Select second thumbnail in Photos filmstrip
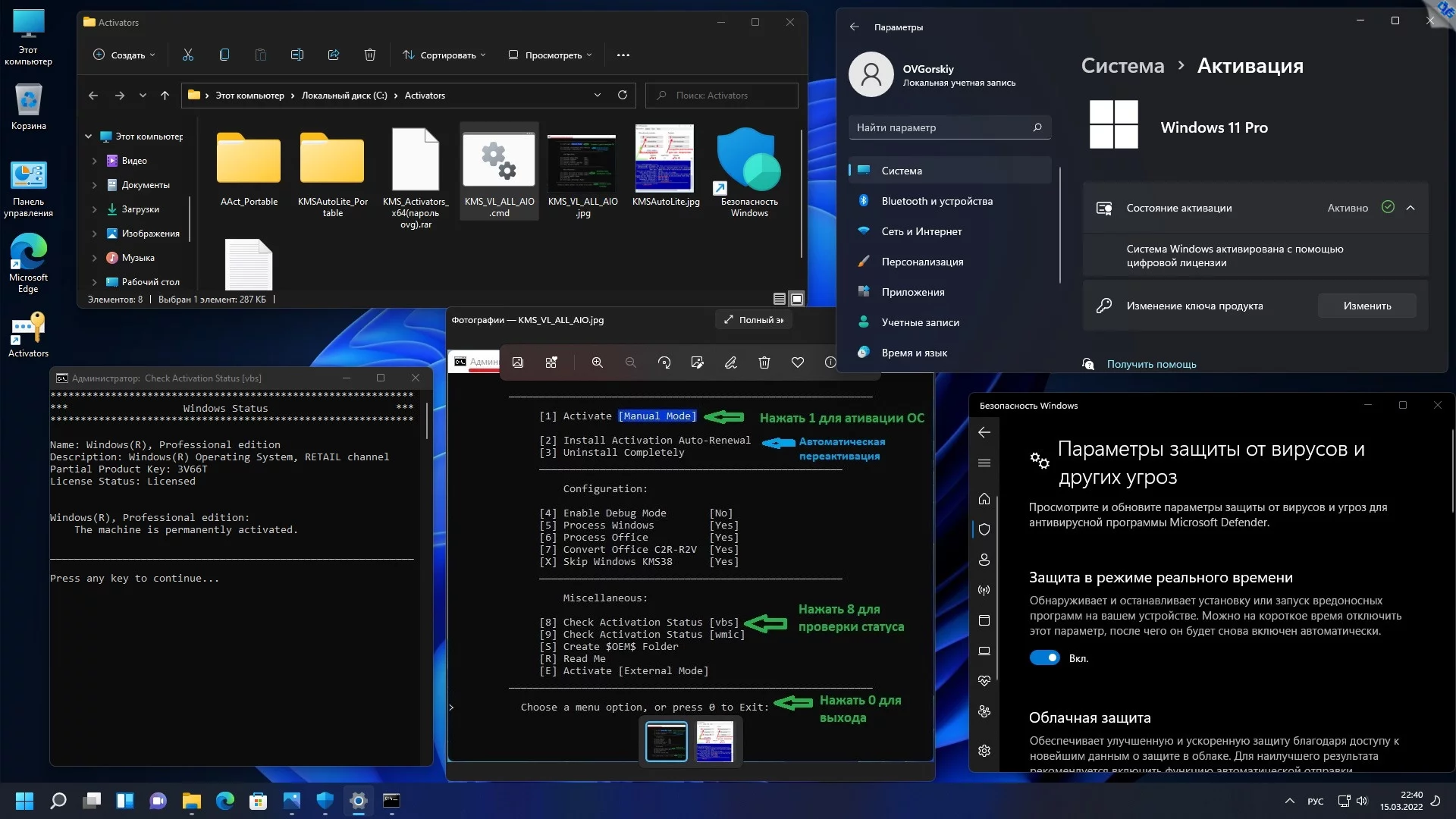This screenshot has width=1456, height=819. coord(714,742)
